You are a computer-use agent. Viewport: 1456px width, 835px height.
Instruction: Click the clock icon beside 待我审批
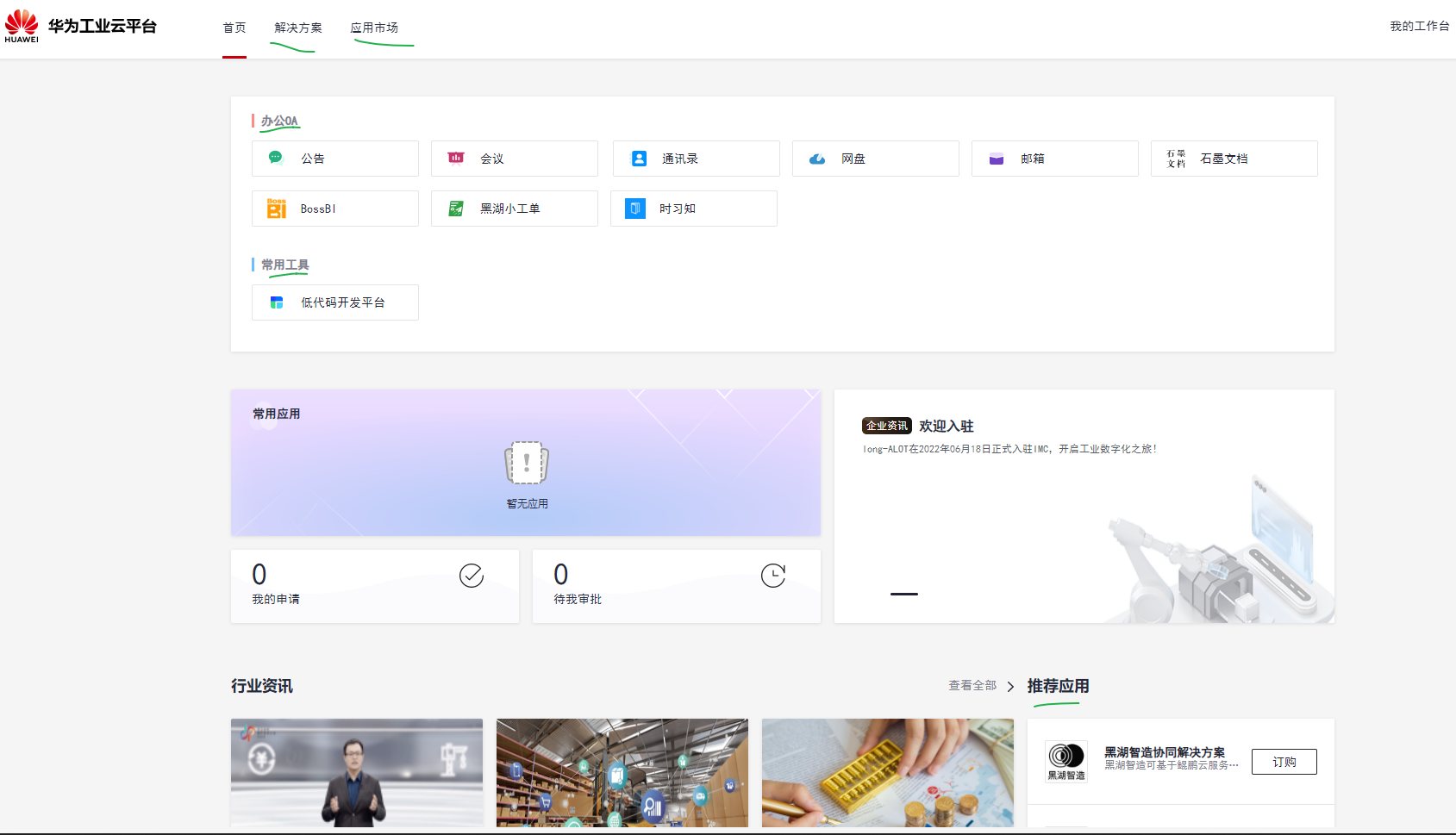pyautogui.click(x=773, y=576)
